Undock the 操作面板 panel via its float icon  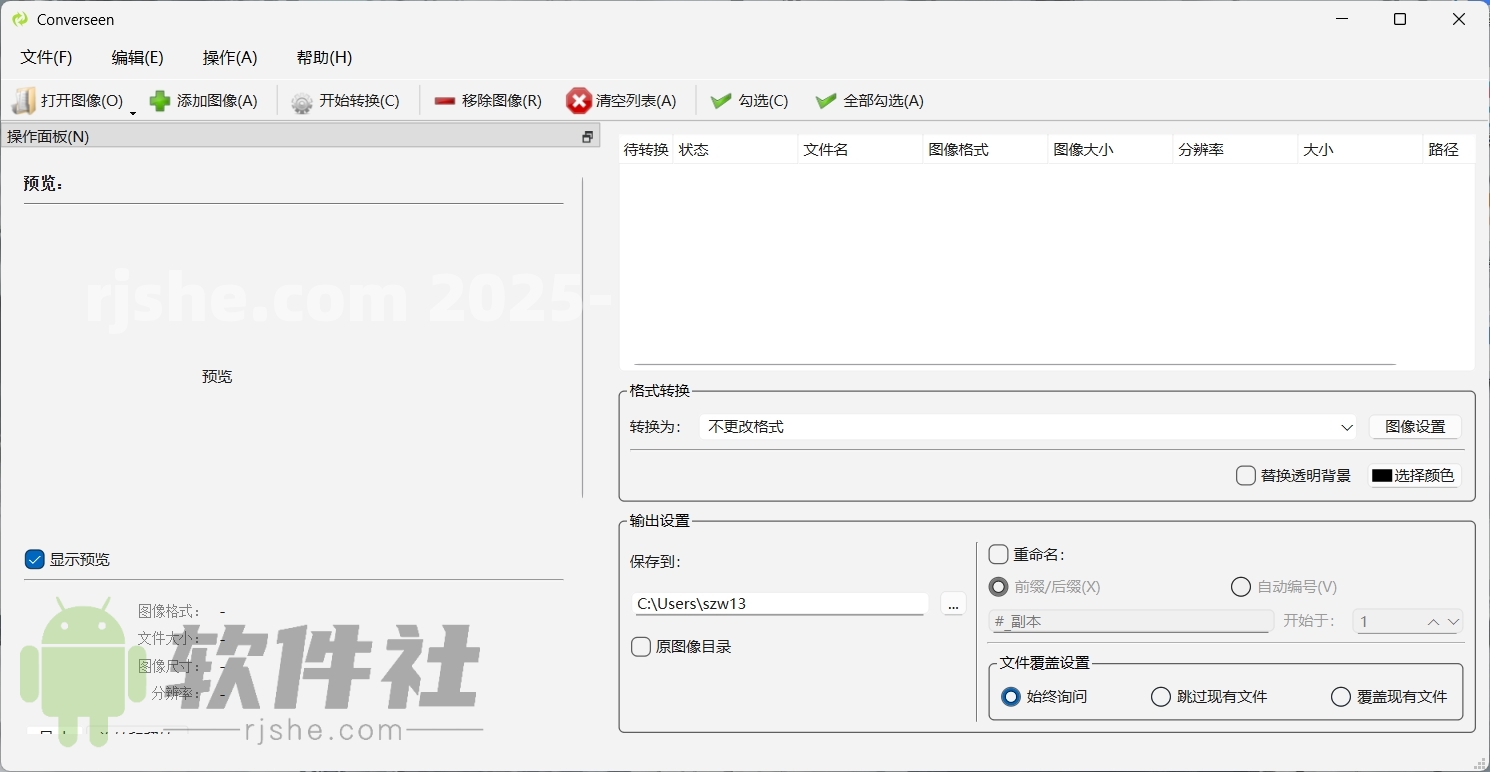pyautogui.click(x=587, y=136)
